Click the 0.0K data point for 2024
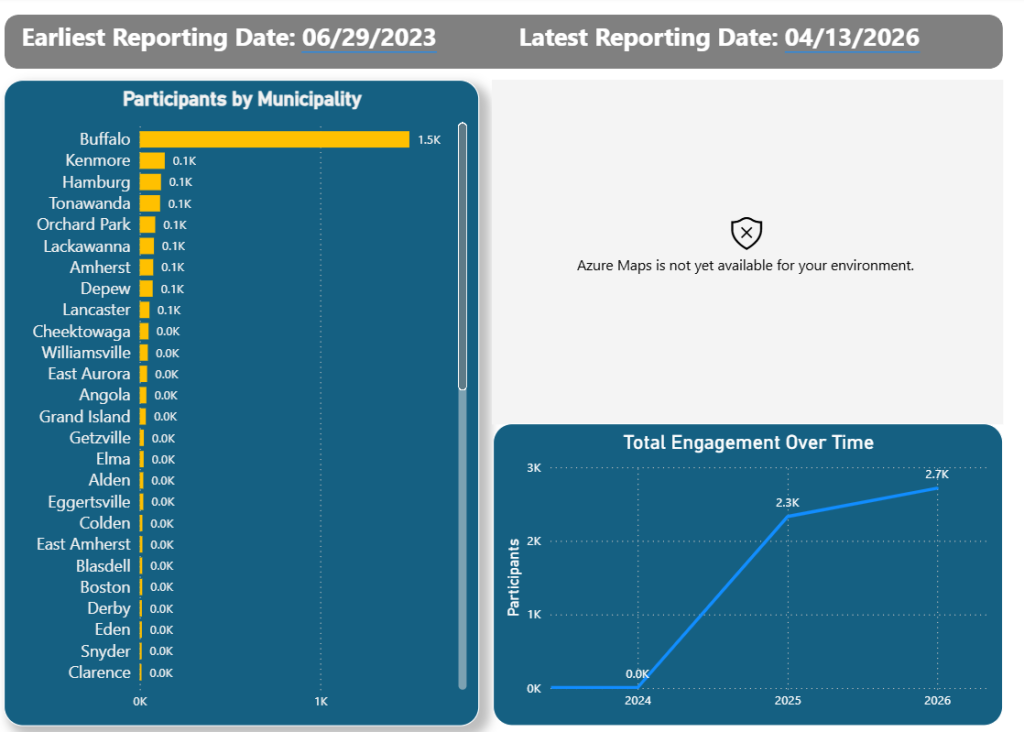The width and height of the screenshot is (1024, 732). point(638,687)
